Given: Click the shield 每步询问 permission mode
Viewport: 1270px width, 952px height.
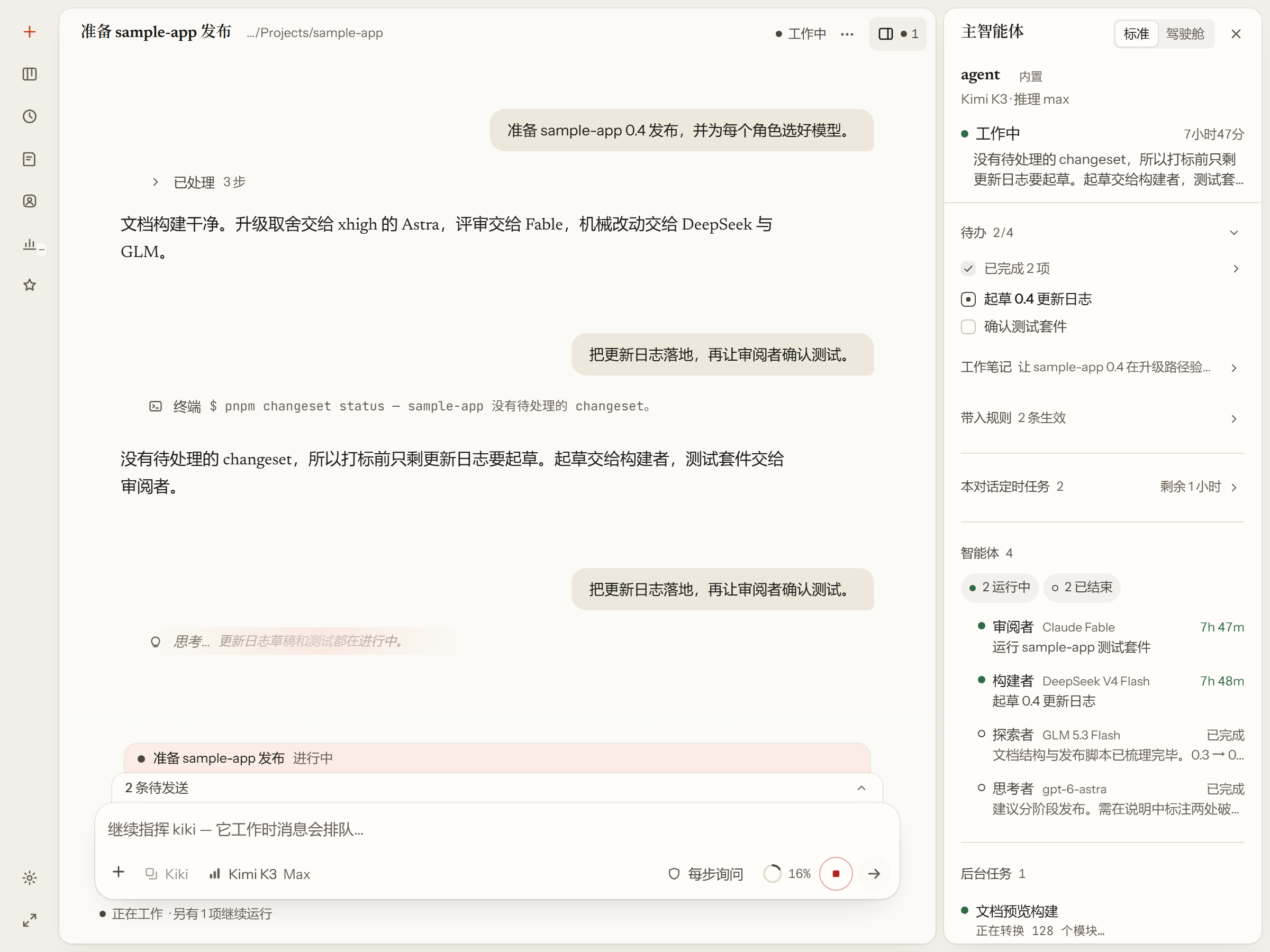Looking at the screenshot, I should (705, 874).
